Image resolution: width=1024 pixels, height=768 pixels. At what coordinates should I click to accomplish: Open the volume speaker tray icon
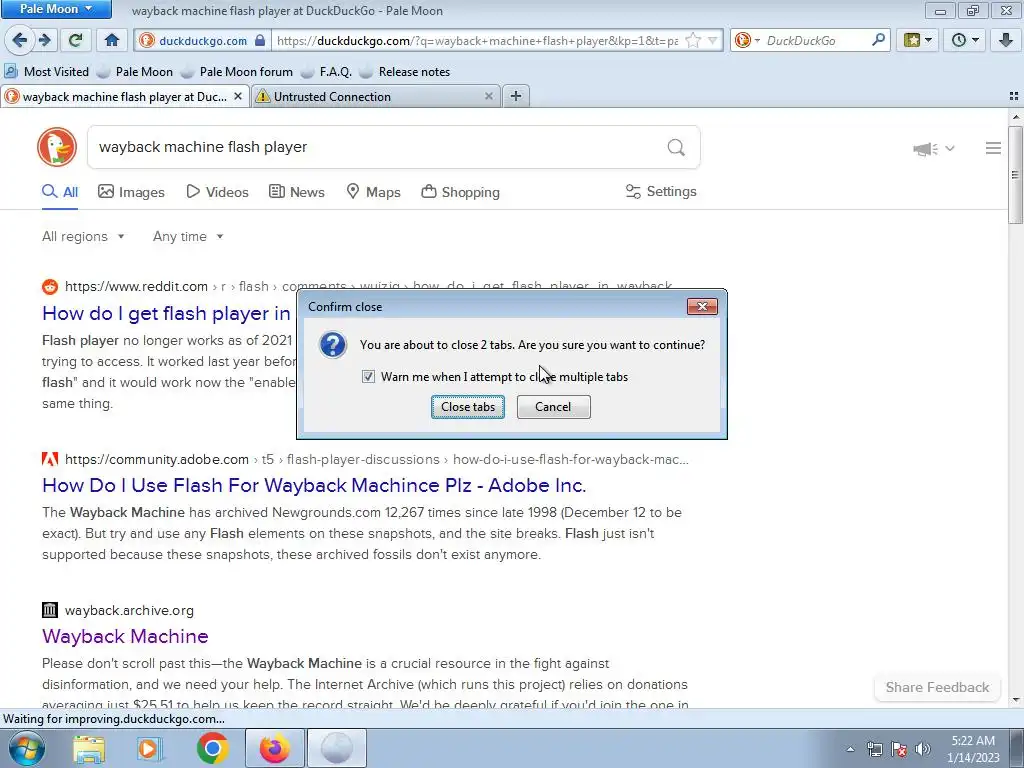point(923,749)
